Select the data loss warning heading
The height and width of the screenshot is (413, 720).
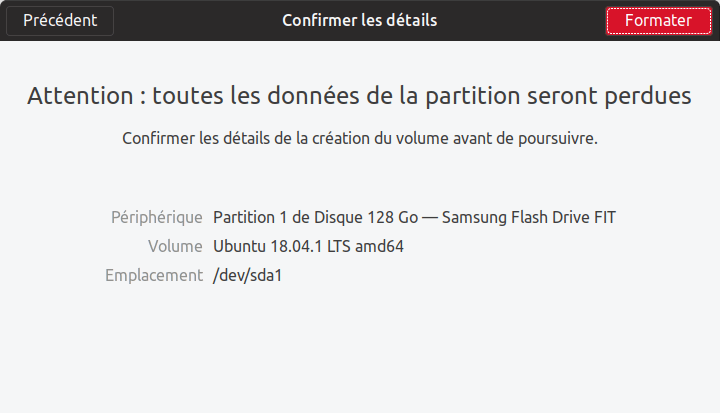[x=360, y=96]
